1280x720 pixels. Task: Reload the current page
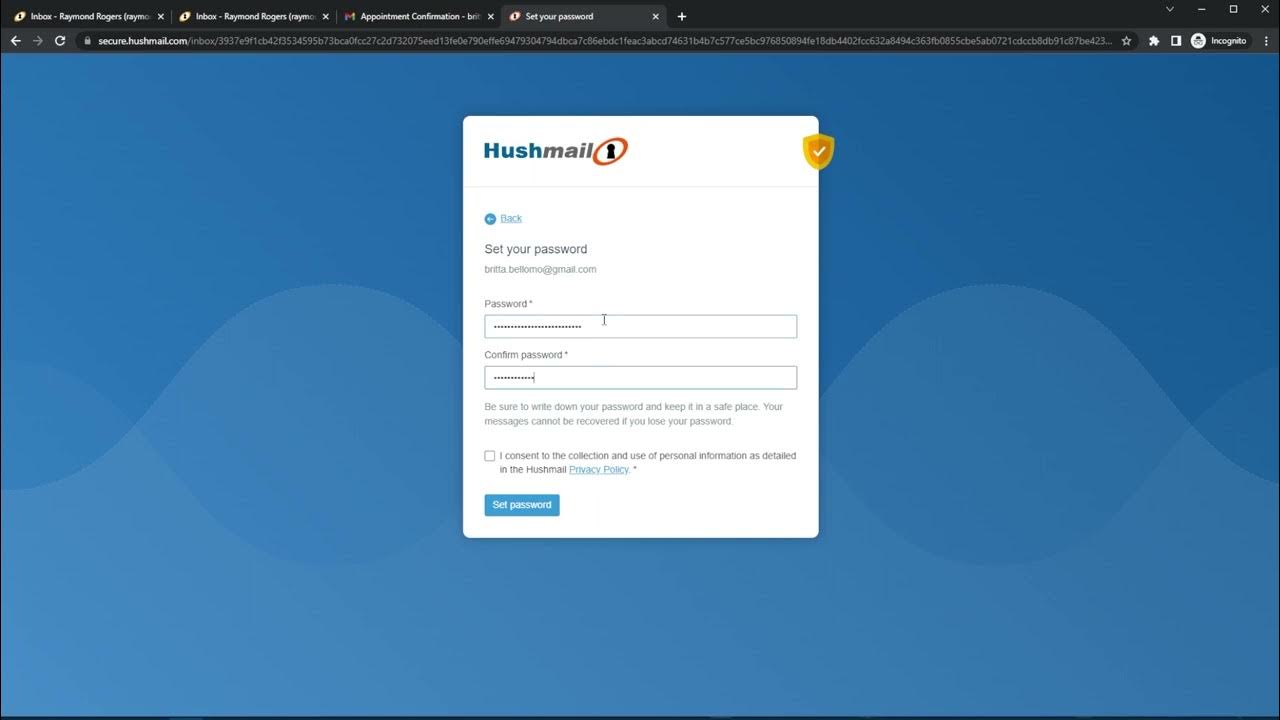click(60, 41)
